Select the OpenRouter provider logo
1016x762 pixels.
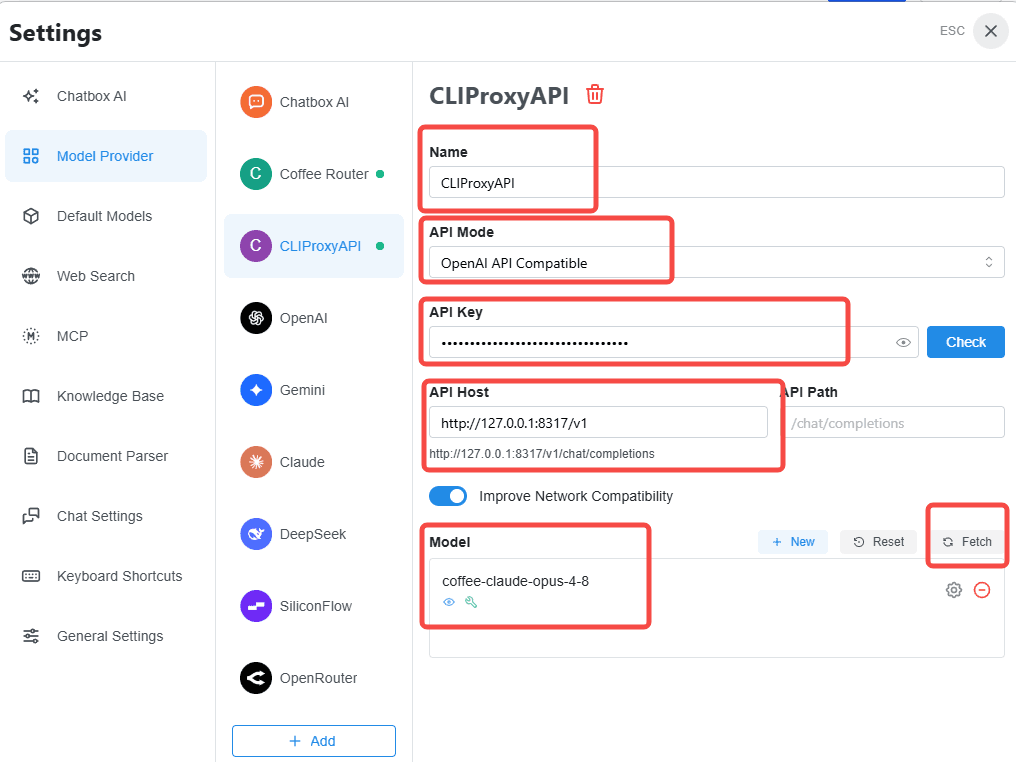click(256, 678)
